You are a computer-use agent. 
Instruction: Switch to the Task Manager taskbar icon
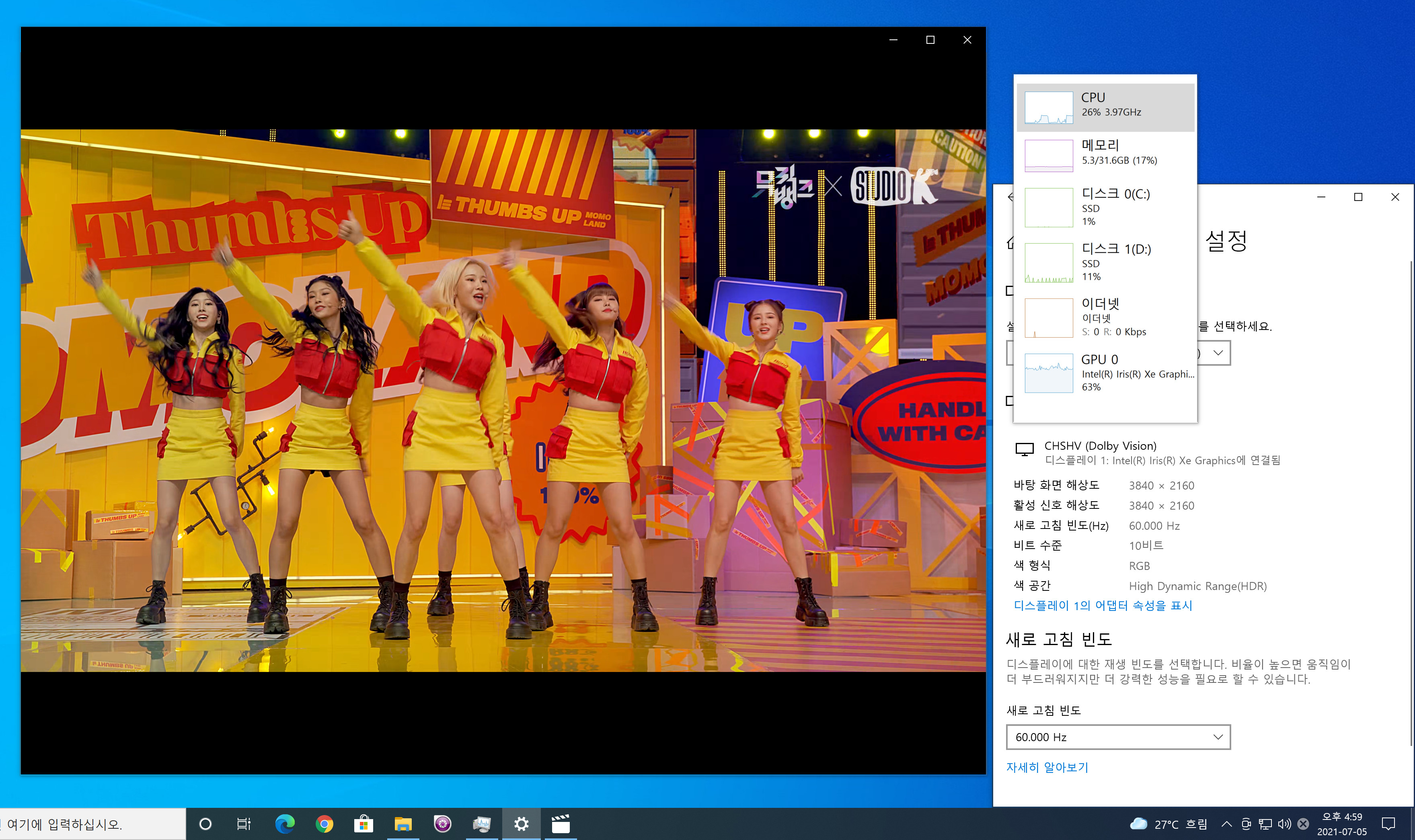point(481,824)
